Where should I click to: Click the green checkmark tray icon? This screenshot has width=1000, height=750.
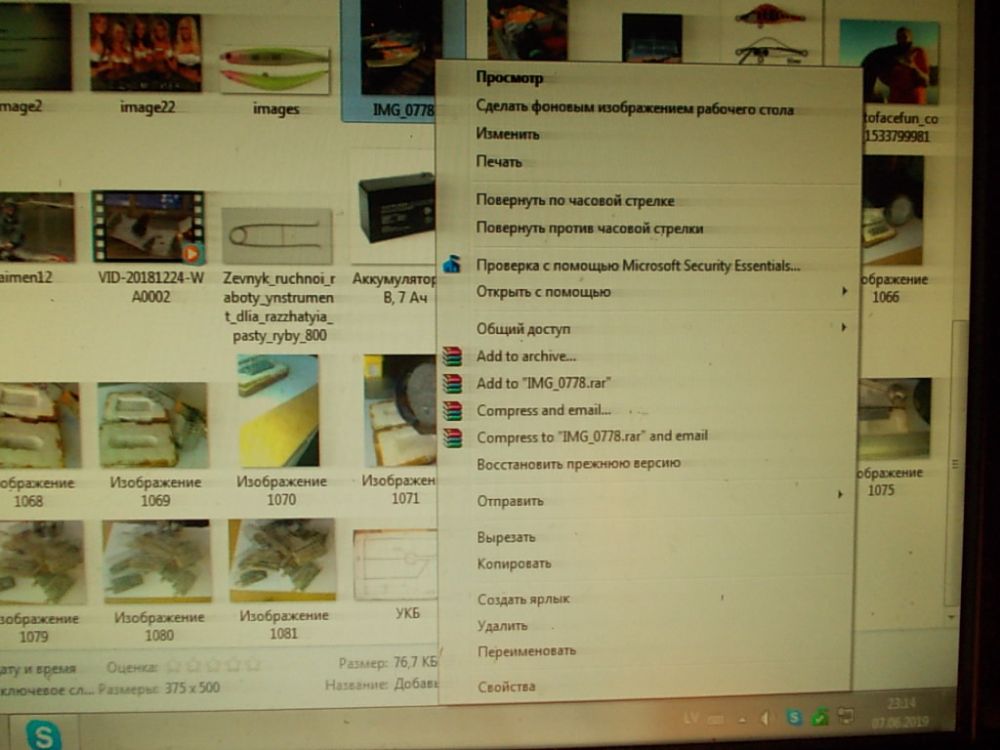click(x=819, y=717)
